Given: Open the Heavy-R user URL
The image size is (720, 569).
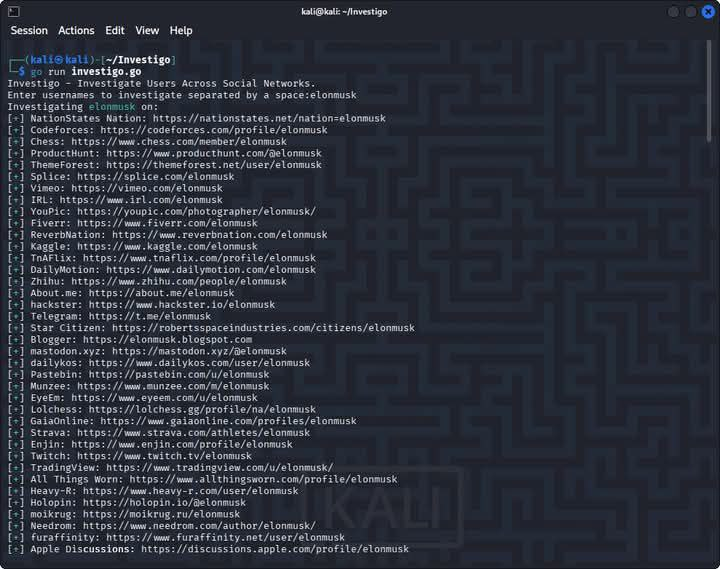Looking at the screenshot, I should pyautogui.click(x=191, y=491).
